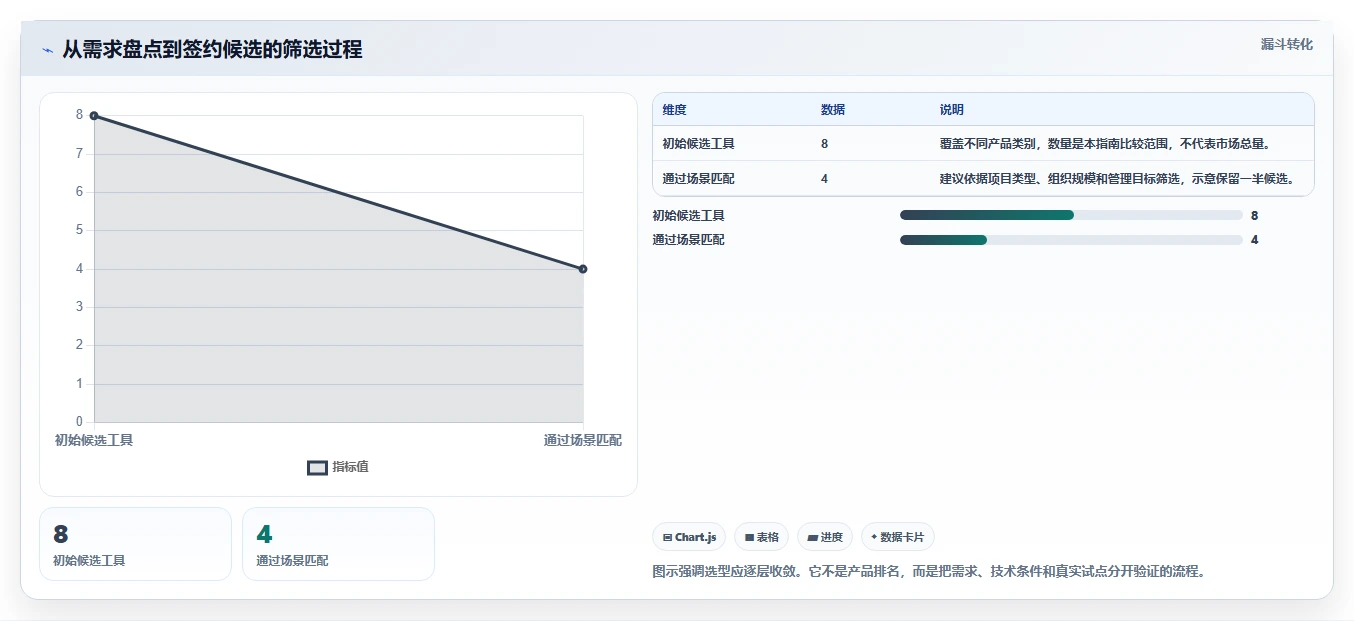Click the lightning icon beside the title
The image size is (1354, 621).
tap(48, 50)
